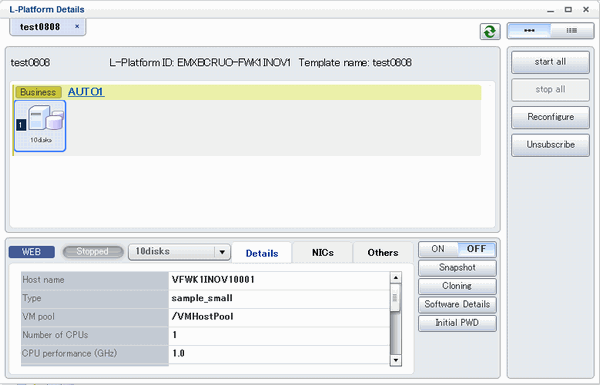Viewport: 600px width, 385px height.
Task: Click the L-Platform ID text
Action: pyautogui.click(x=200, y=62)
